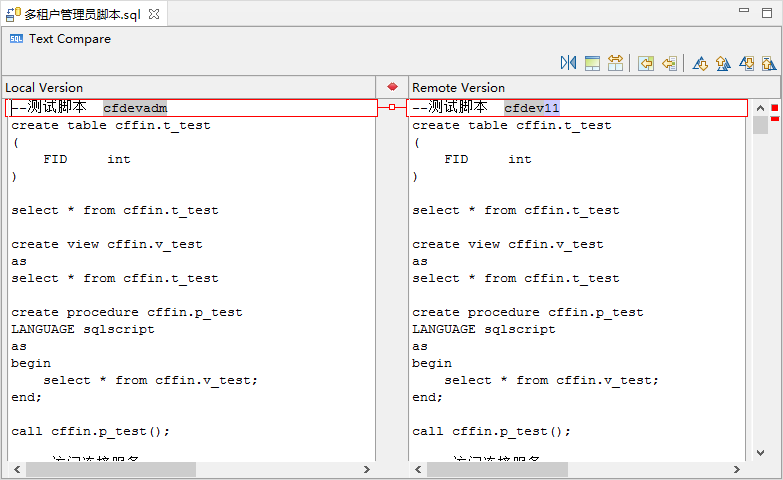Select the 多租户管理员脚本.sql editor tab
Image resolution: width=783 pixels, height=480 pixels.
[x=83, y=14]
